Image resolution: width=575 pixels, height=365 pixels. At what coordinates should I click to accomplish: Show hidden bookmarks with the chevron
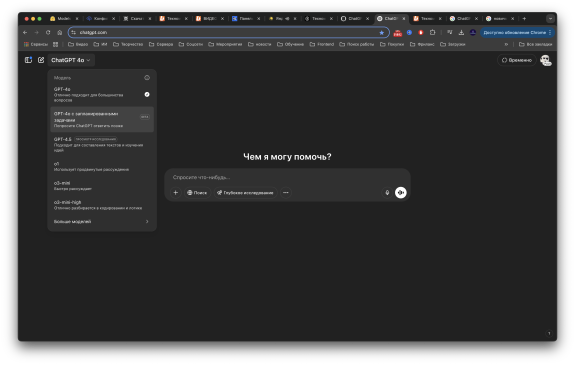tap(506, 44)
